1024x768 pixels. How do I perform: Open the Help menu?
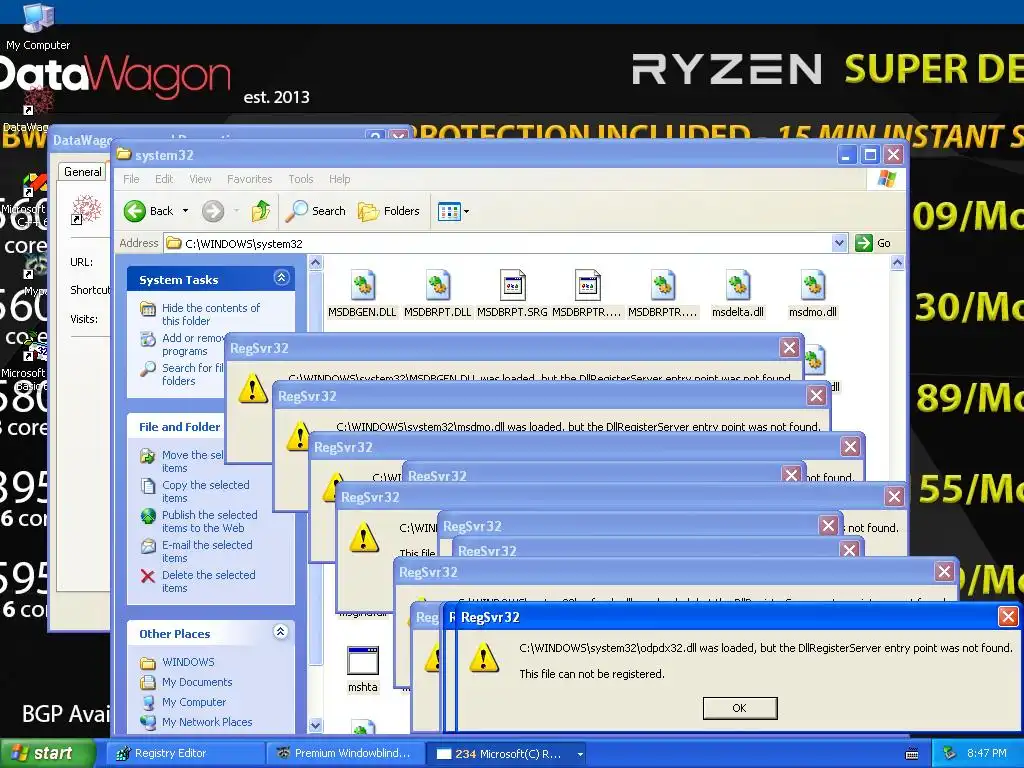(339, 179)
